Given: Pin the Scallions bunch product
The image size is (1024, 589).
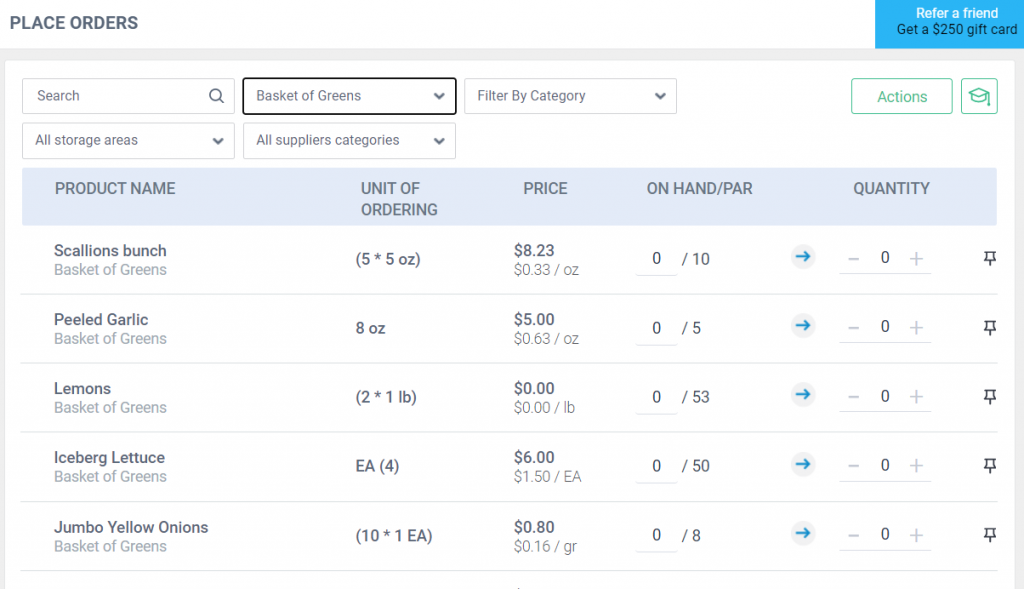Looking at the screenshot, I should coord(989,258).
